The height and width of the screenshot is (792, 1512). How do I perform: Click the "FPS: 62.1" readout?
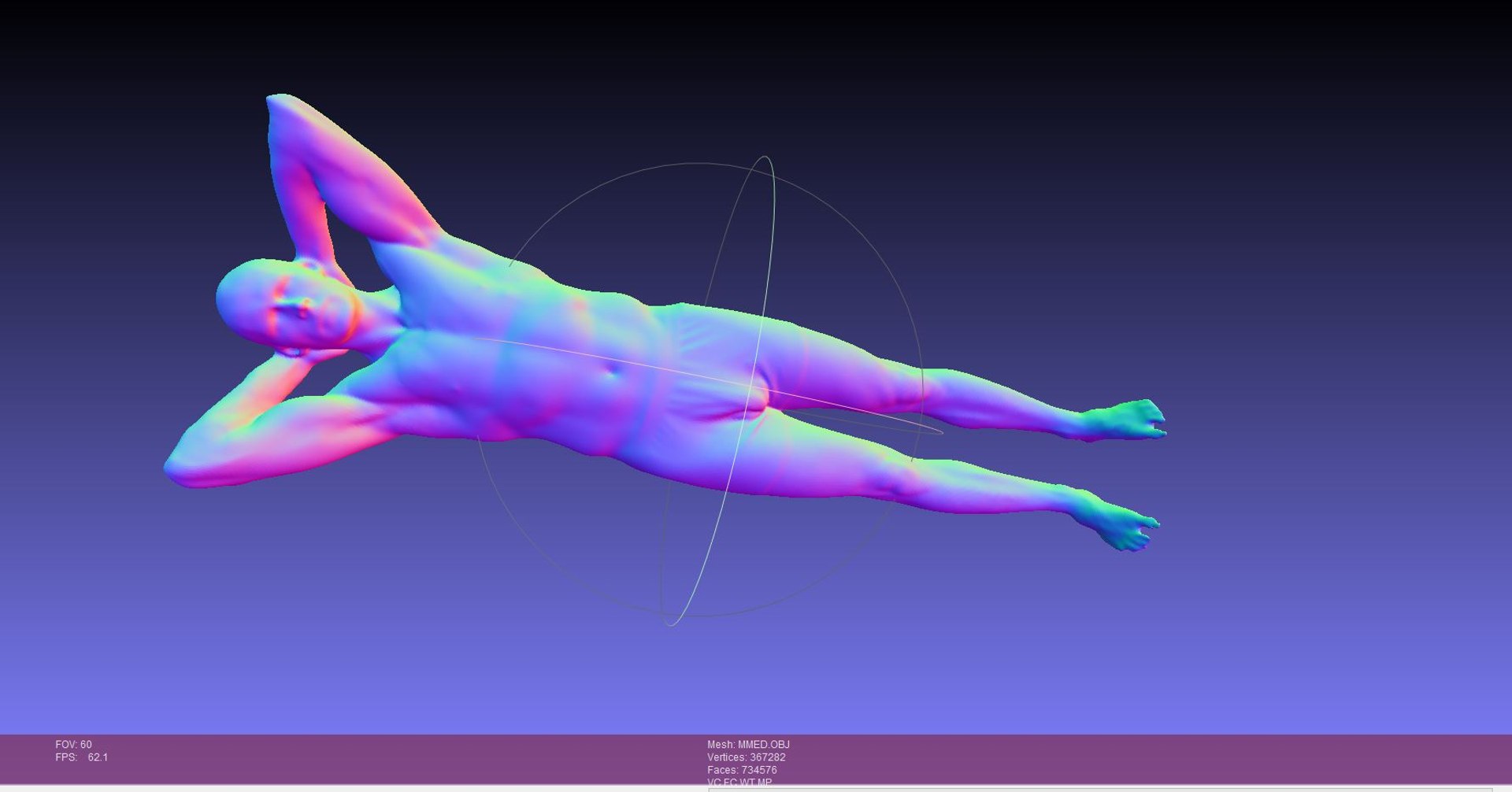coord(81,757)
